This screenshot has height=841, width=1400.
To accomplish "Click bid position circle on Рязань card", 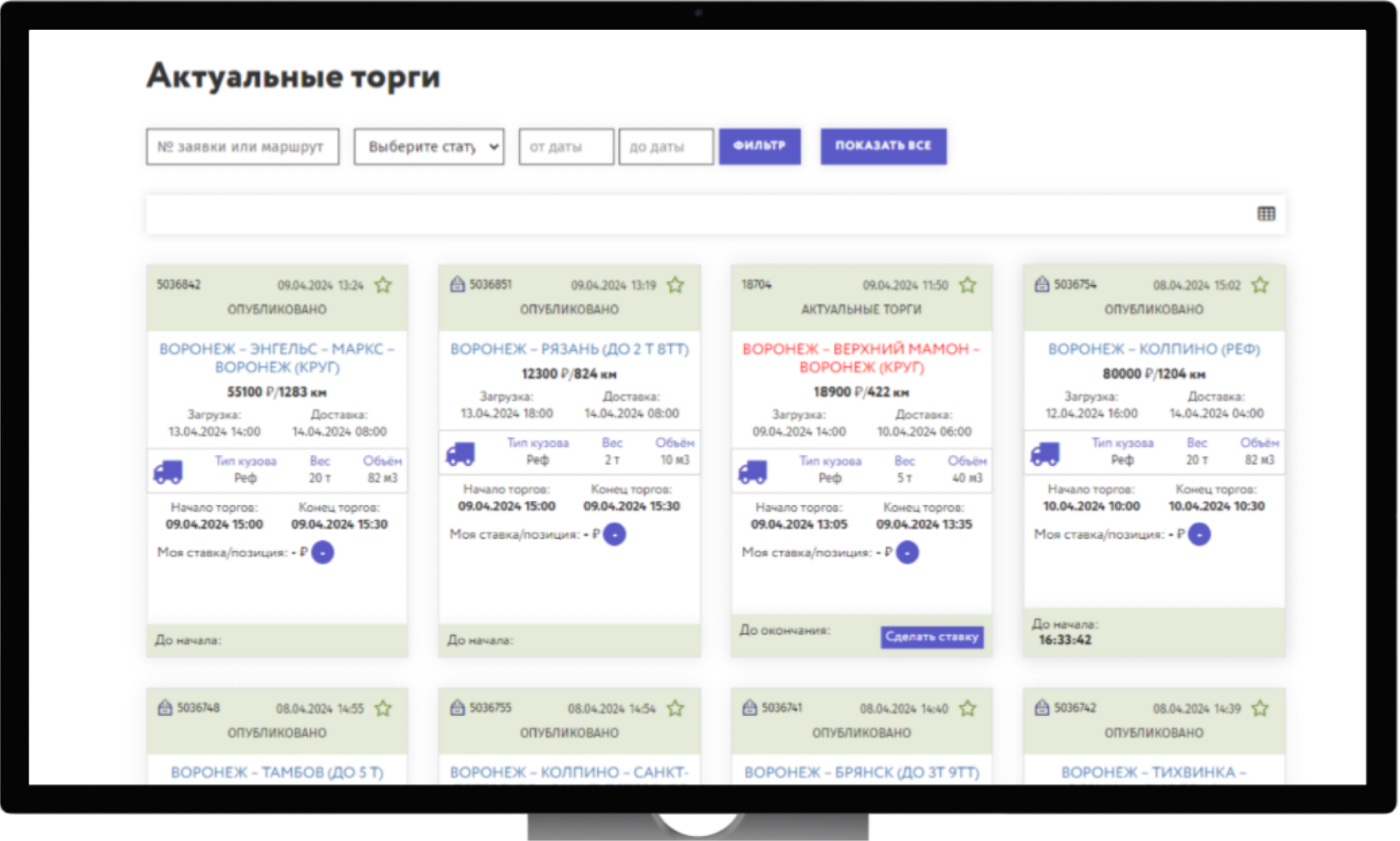I will [614, 534].
